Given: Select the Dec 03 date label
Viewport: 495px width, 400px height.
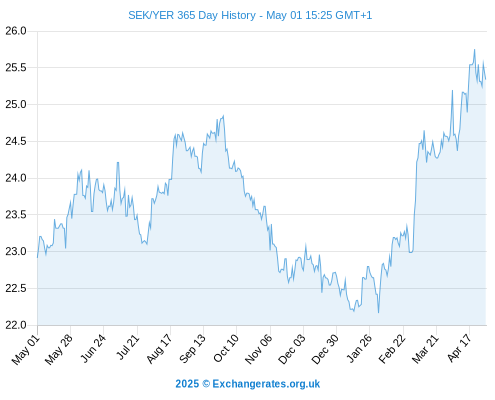Looking at the screenshot, I should [291, 350].
